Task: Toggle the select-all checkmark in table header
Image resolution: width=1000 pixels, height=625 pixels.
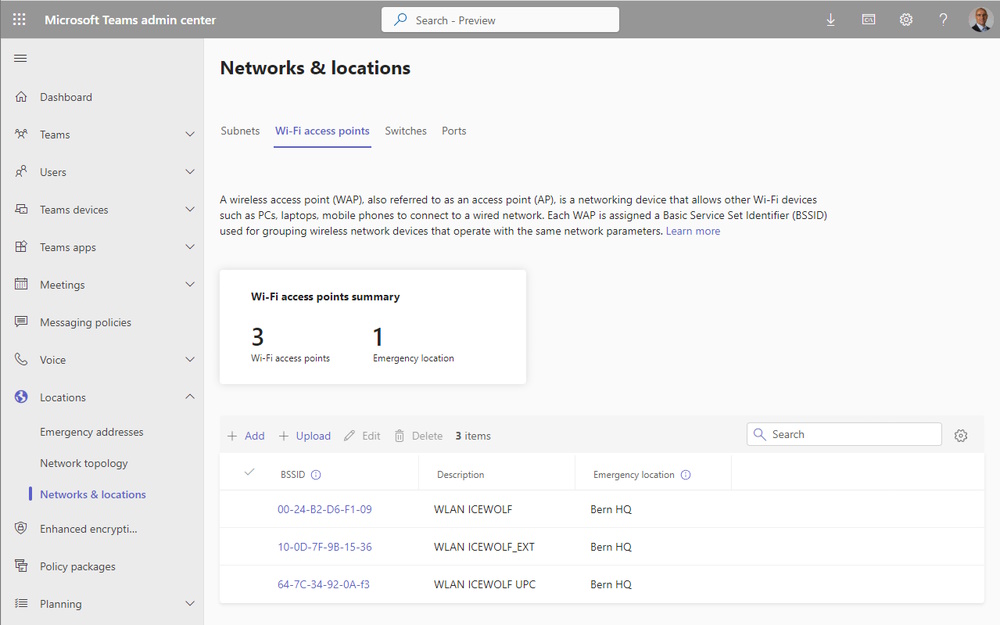Action: pos(249,473)
